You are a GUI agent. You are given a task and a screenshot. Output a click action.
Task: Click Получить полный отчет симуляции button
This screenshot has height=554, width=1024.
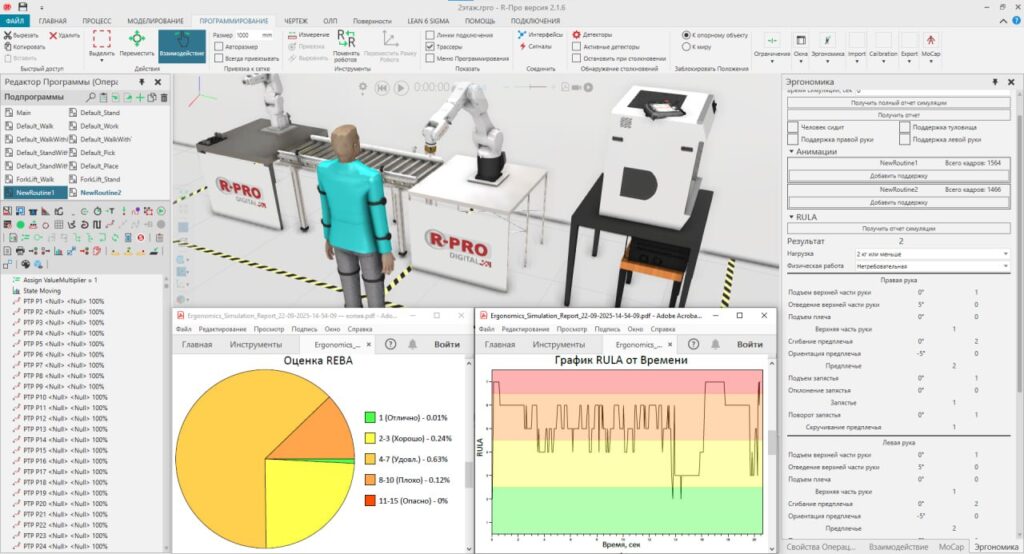[898, 103]
